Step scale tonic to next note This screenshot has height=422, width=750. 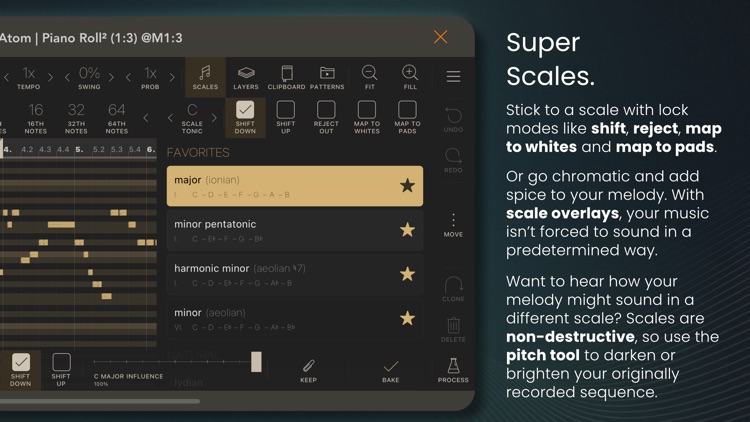click(214, 117)
